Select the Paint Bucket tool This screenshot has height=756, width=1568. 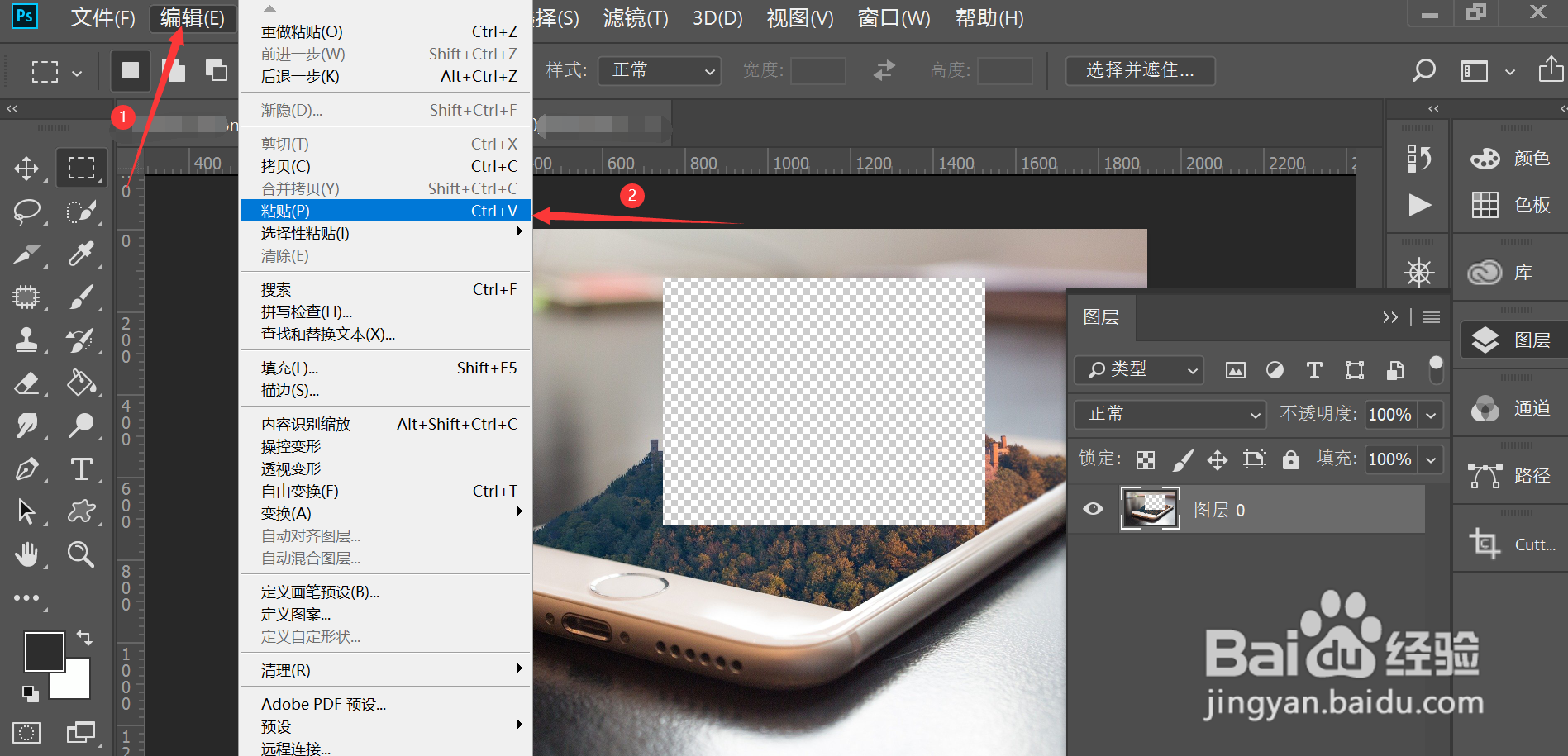(x=81, y=383)
